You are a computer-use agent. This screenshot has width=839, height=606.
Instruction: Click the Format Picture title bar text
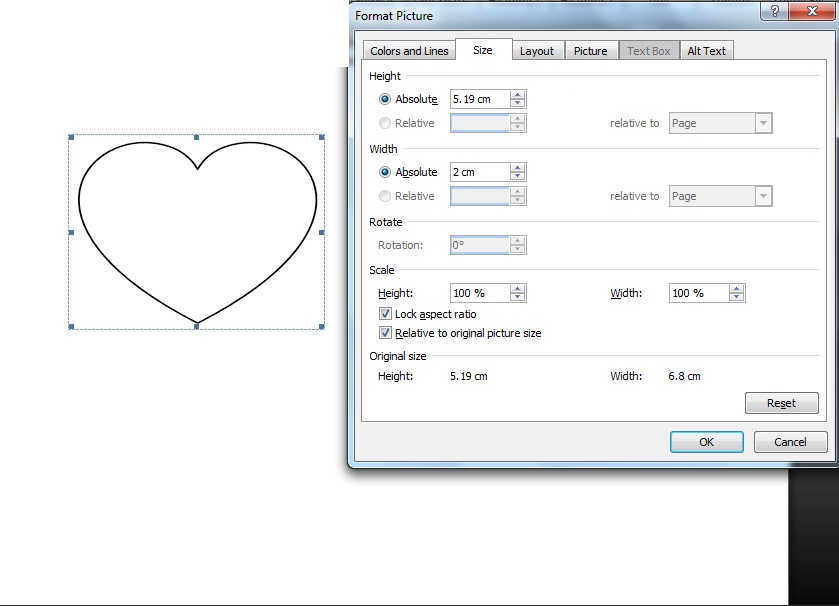click(394, 16)
